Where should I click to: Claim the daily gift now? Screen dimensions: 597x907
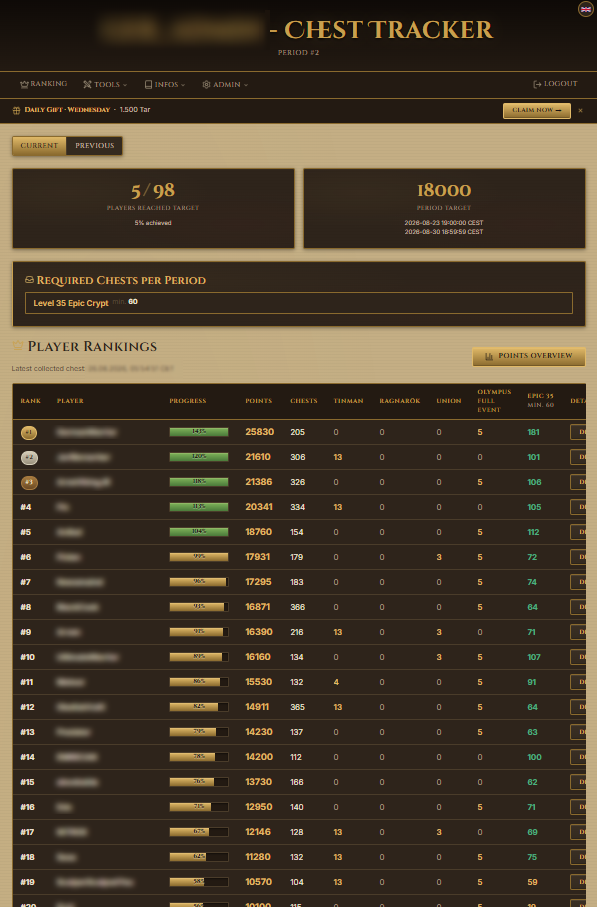tap(537, 110)
